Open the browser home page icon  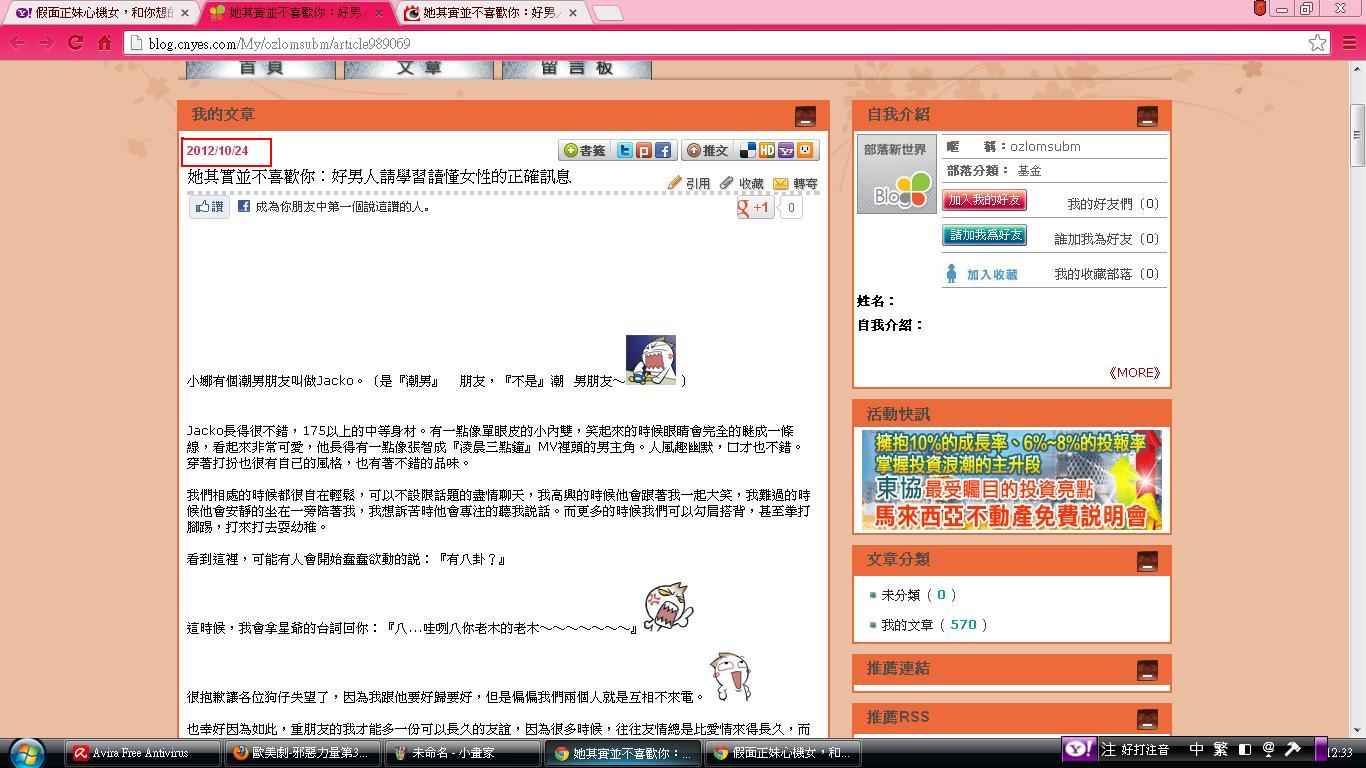(104, 43)
